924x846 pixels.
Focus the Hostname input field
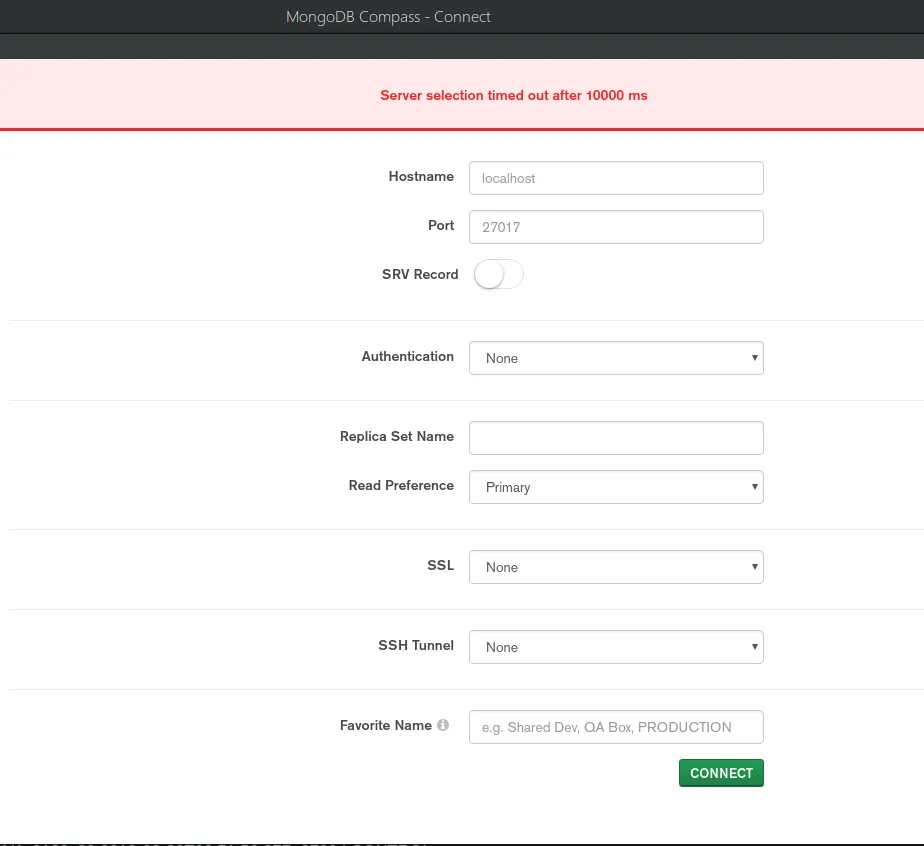click(x=616, y=178)
